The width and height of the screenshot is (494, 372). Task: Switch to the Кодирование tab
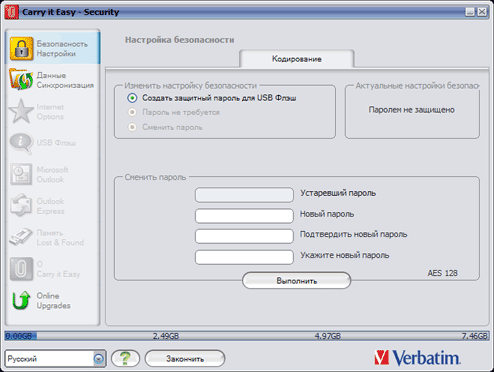click(x=297, y=59)
